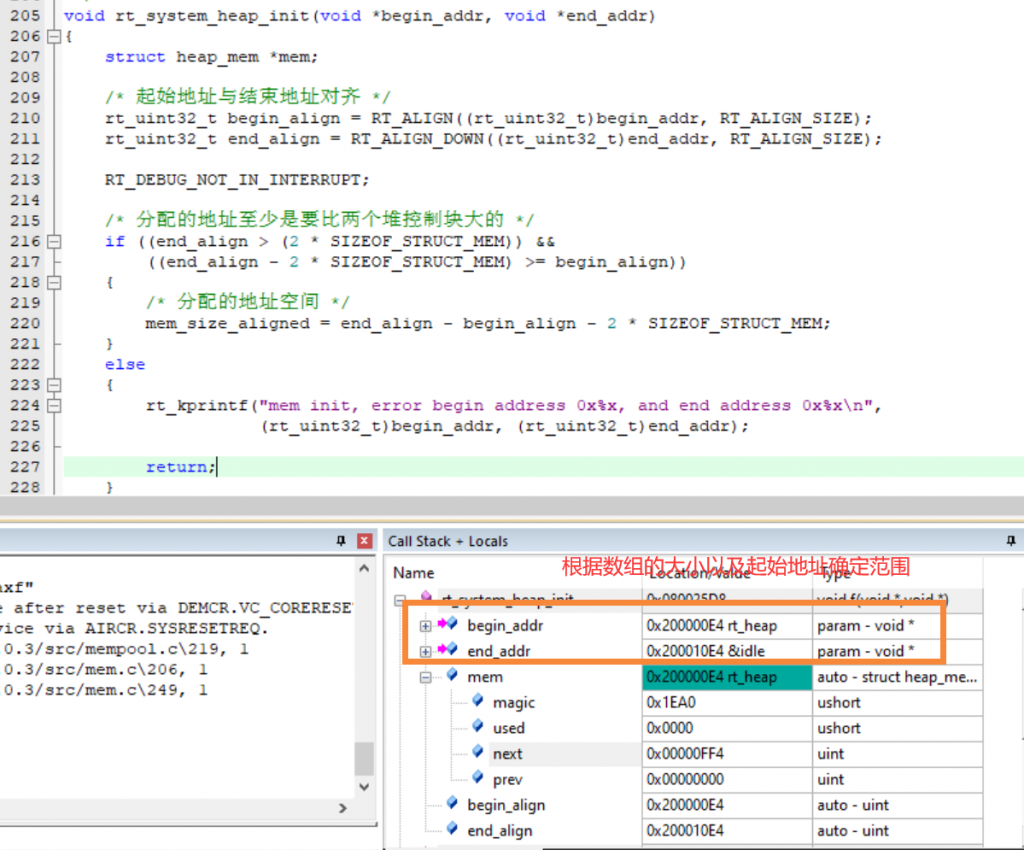Screen dimensions: 1024x850
Task: Click the next member icon
Action: coord(478,751)
